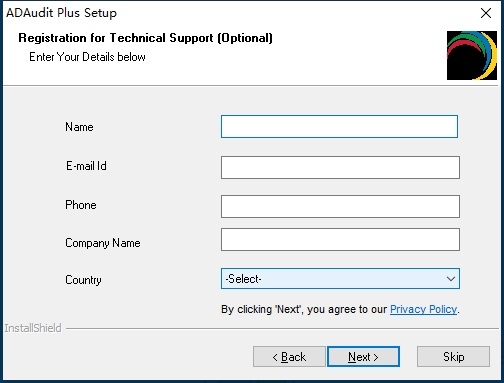This screenshot has width=504, height=383.
Task: Click the Phone label text
Action: [x=81, y=205]
